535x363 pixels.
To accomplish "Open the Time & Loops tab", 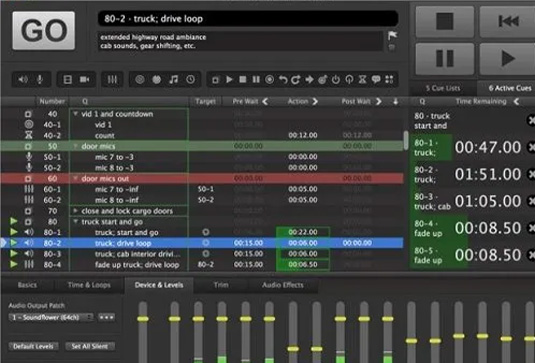I will point(89,285).
